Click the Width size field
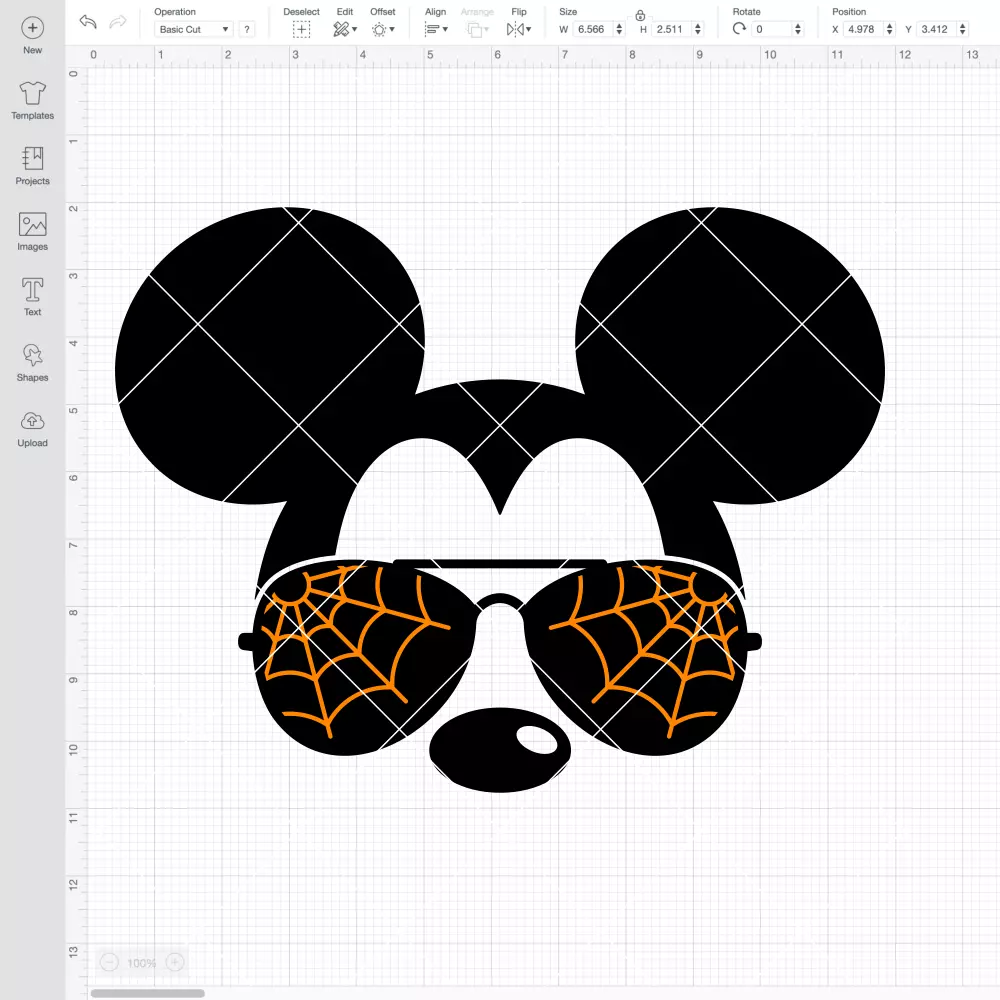The width and height of the screenshot is (1000, 1000). pyautogui.click(x=593, y=29)
